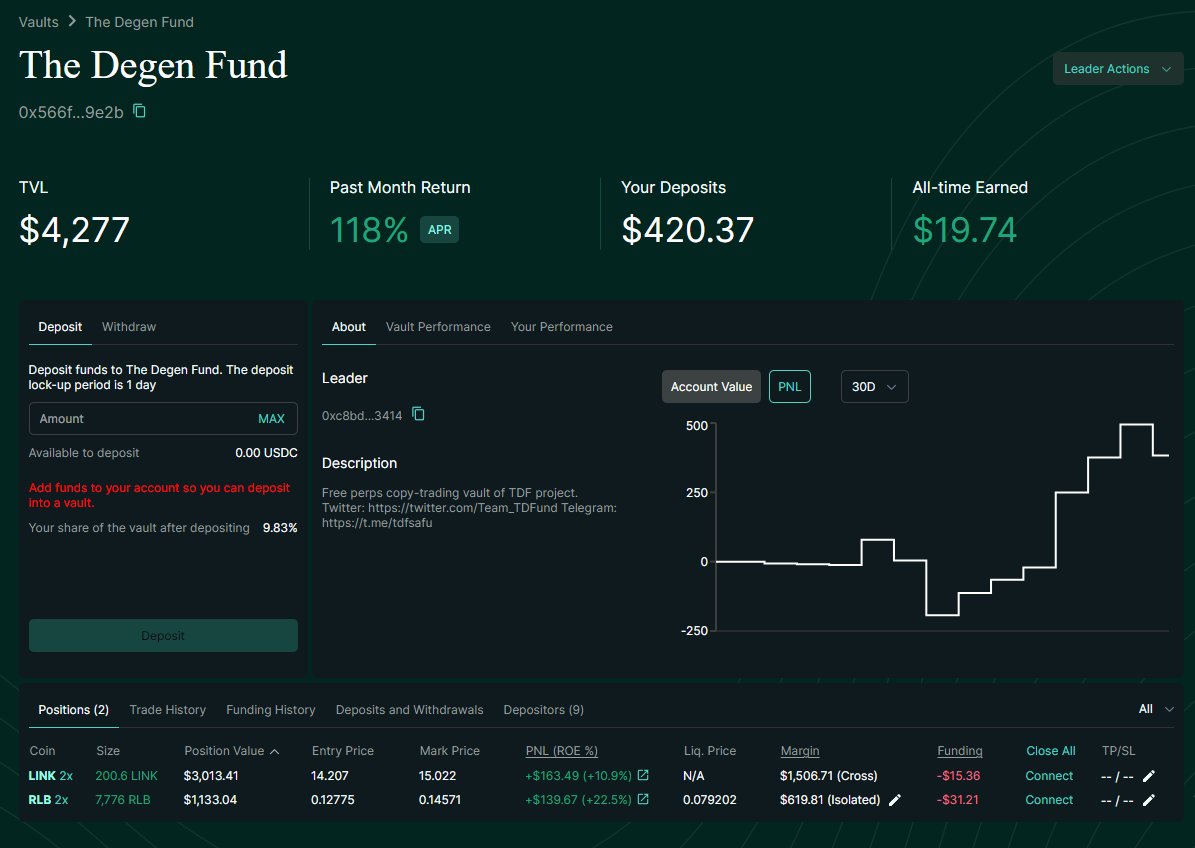The width and height of the screenshot is (1195, 848).
Task: Switch to the Withdraw tab
Action: click(x=128, y=326)
